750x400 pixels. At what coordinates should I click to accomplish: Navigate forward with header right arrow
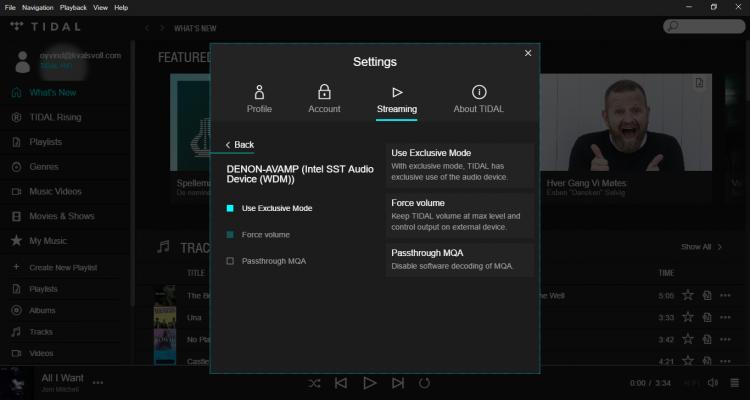click(162, 28)
